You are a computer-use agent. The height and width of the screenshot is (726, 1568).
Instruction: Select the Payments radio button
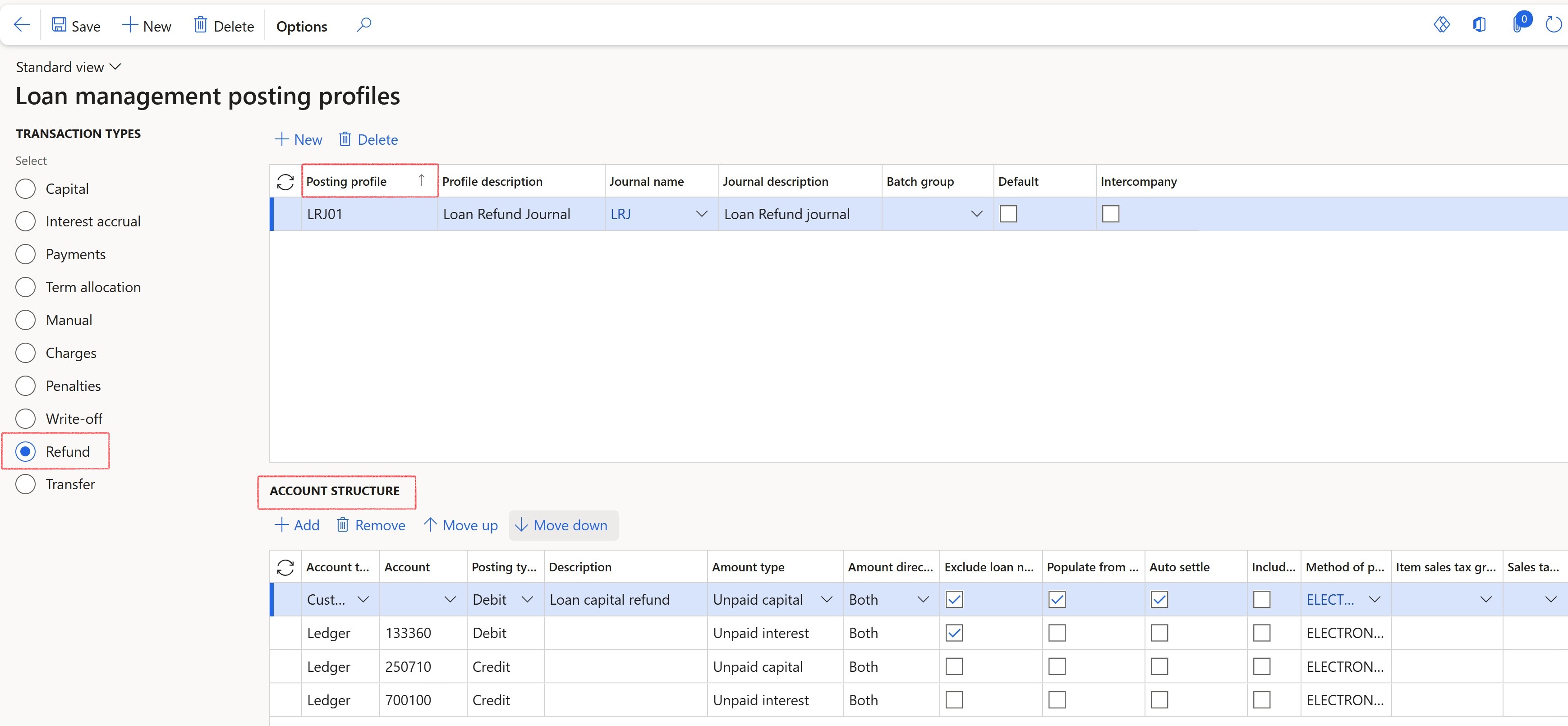tap(26, 254)
